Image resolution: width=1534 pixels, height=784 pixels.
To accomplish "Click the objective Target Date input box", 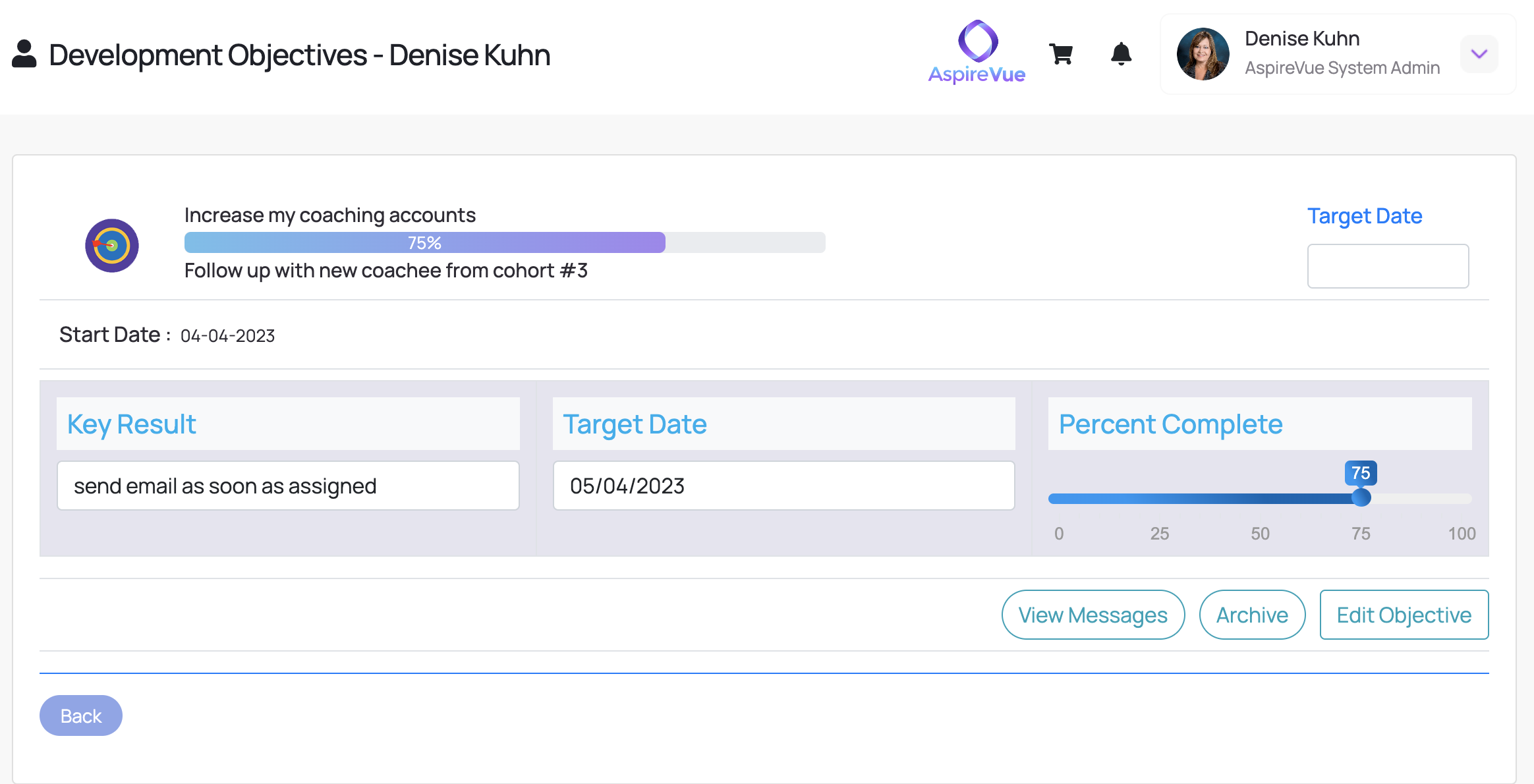I will pos(1388,266).
